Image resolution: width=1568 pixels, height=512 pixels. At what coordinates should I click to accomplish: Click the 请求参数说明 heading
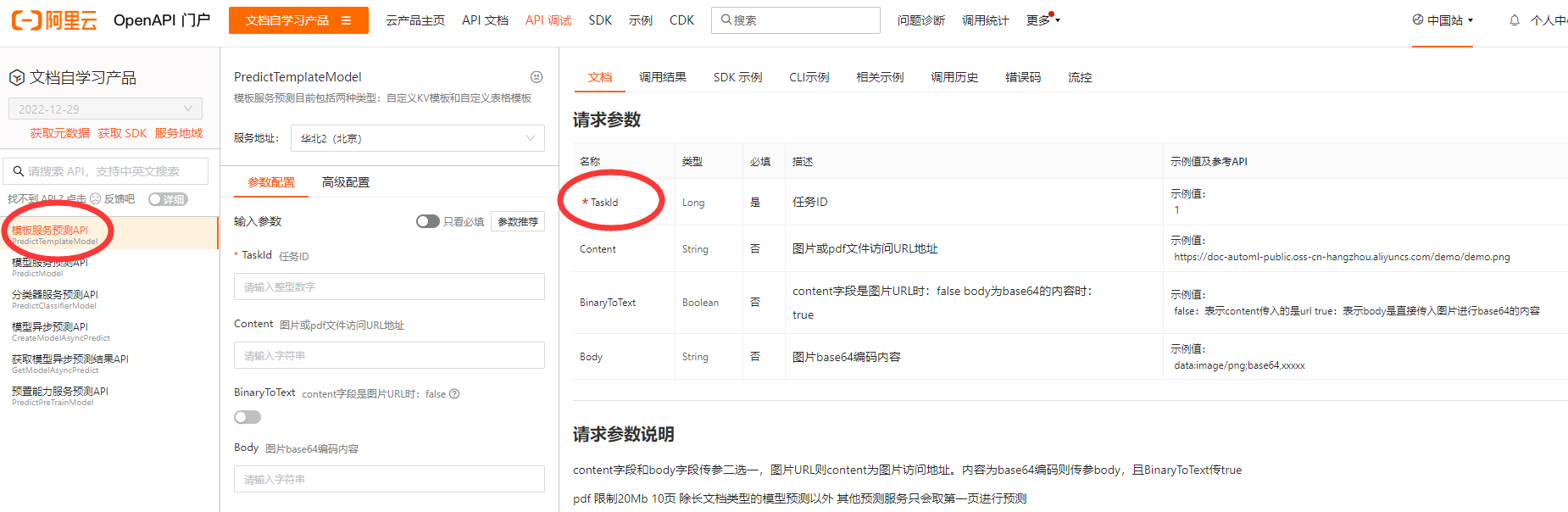(624, 434)
